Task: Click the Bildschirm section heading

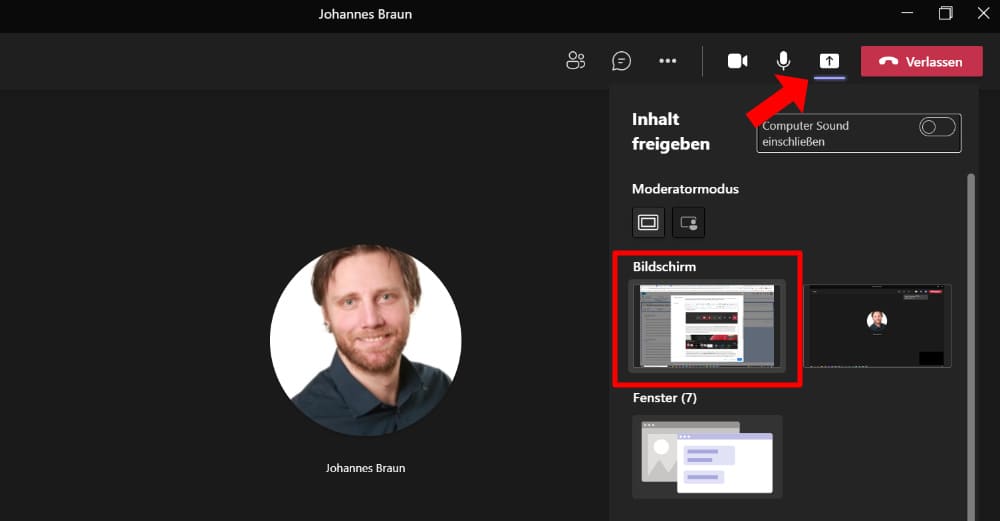Action: point(664,267)
